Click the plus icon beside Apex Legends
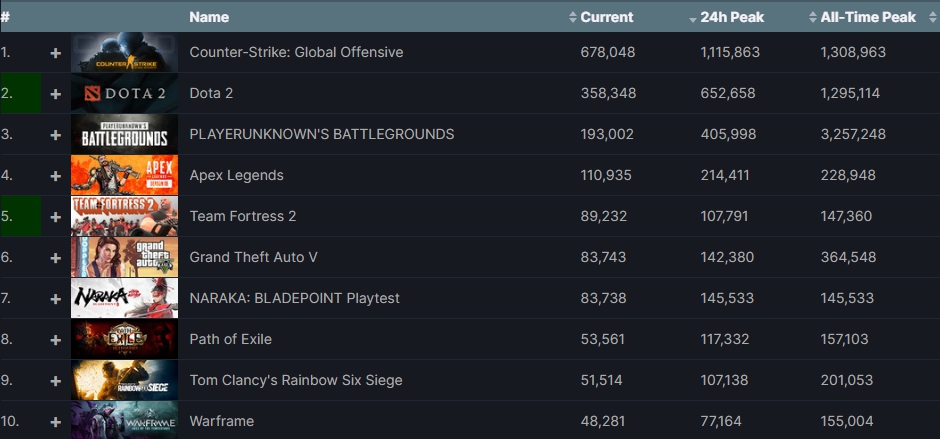Image resolution: width=940 pixels, height=439 pixels. click(x=56, y=175)
